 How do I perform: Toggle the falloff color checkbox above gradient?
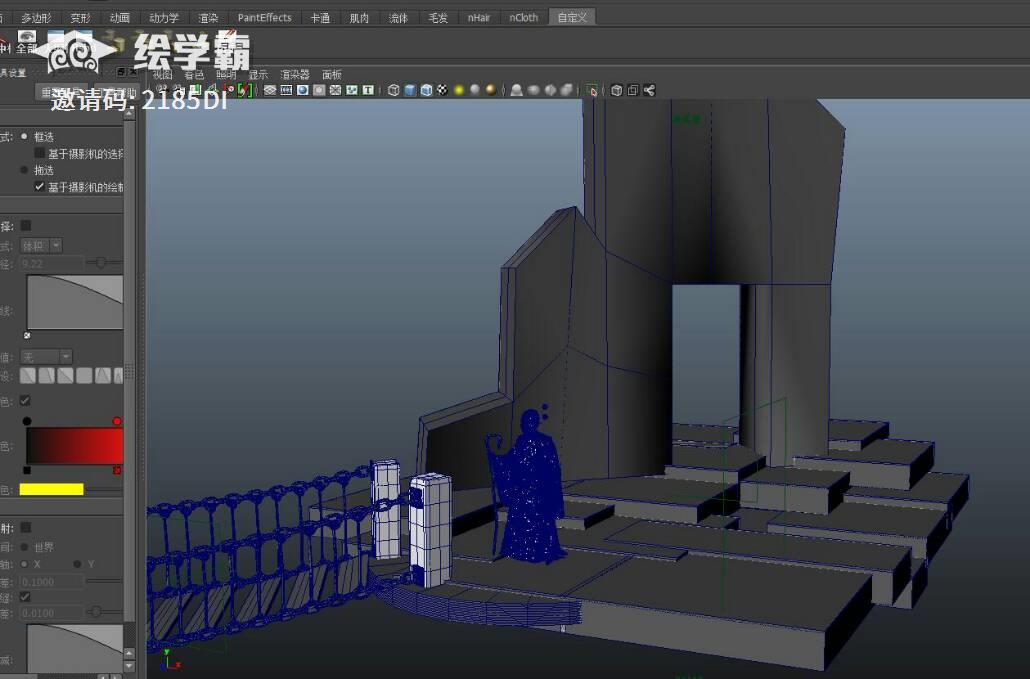click(x=25, y=401)
